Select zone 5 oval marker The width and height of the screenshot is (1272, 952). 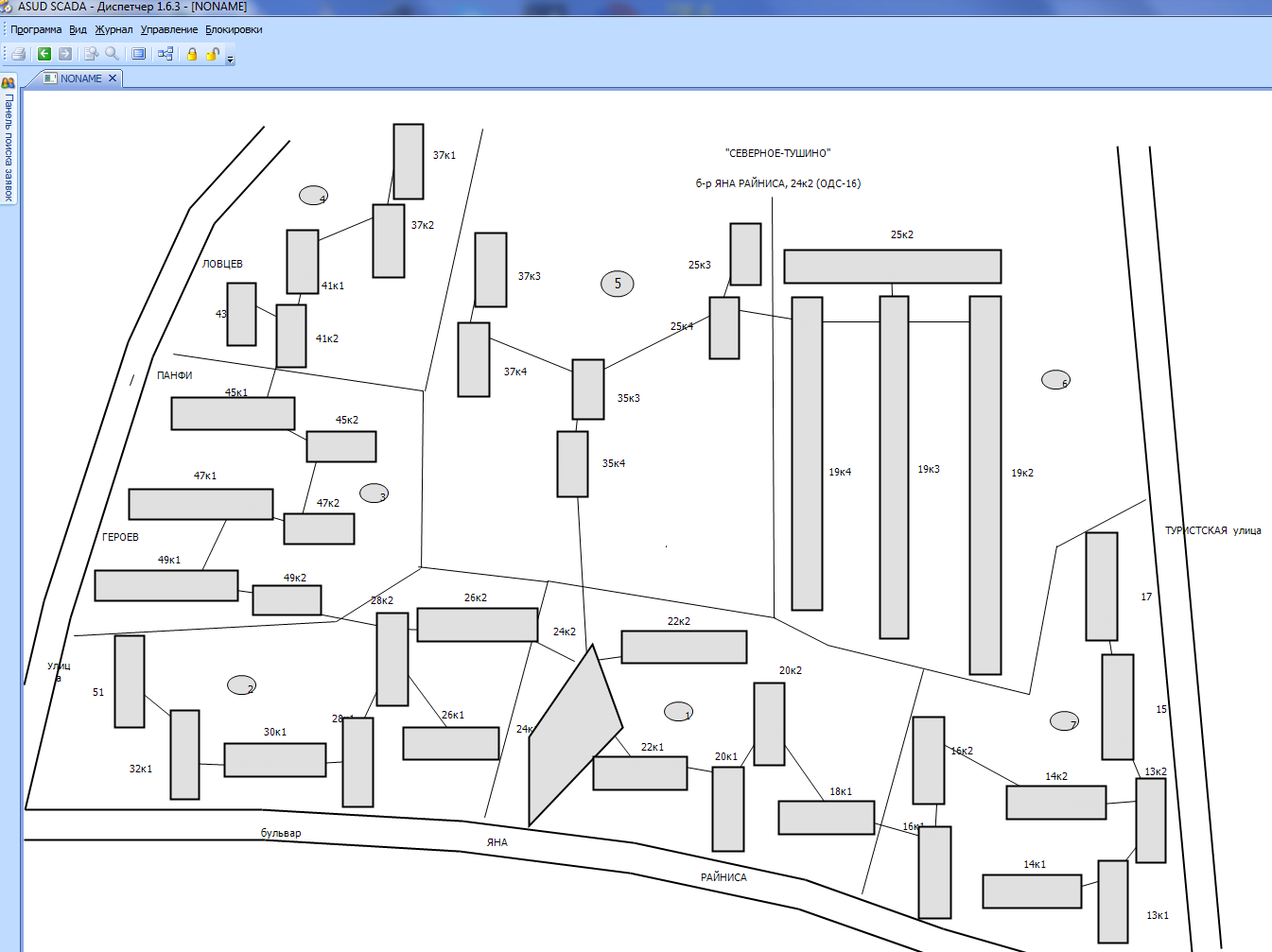coord(618,284)
